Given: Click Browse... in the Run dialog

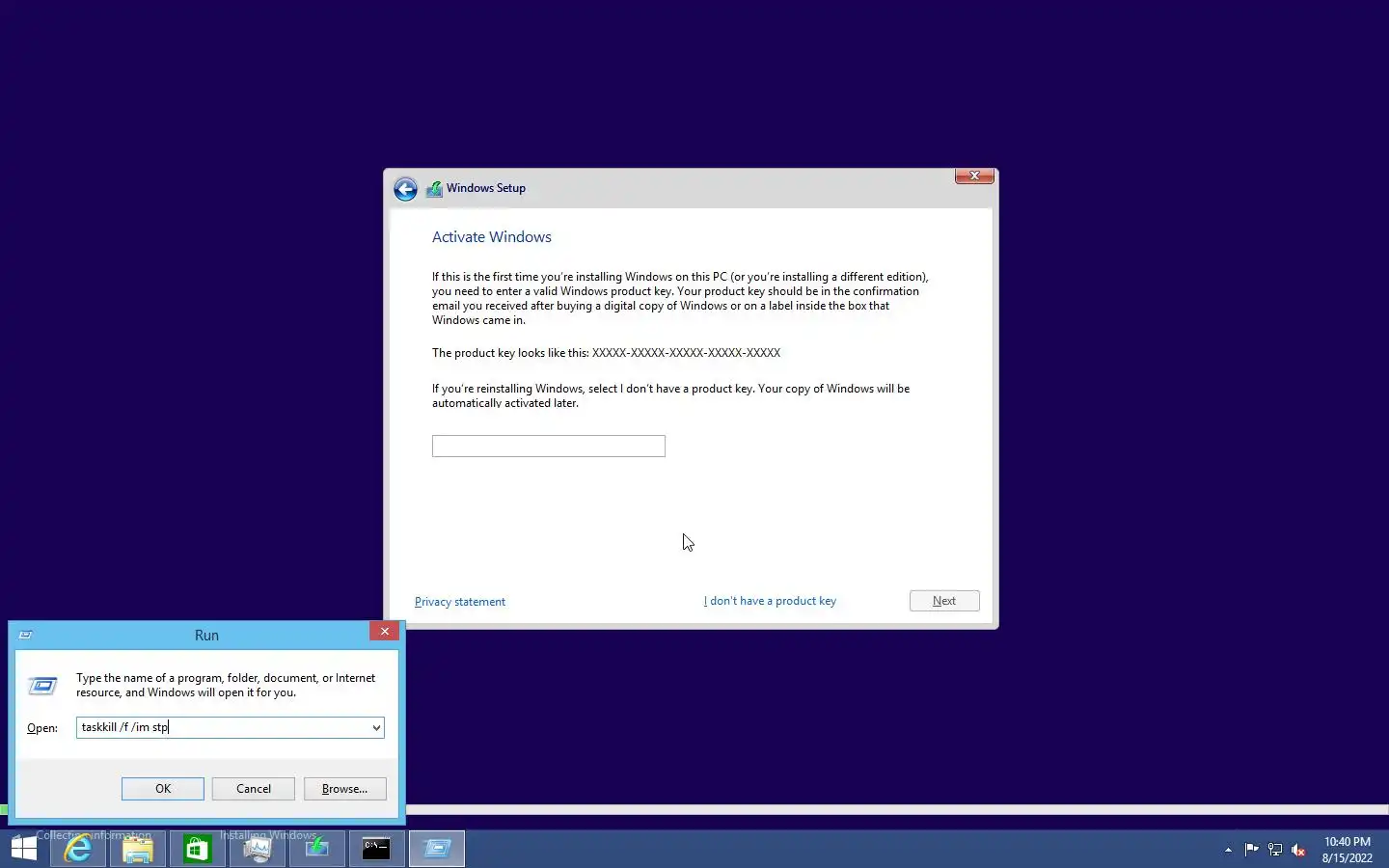Looking at the screenshot, I should coord(344,789).
